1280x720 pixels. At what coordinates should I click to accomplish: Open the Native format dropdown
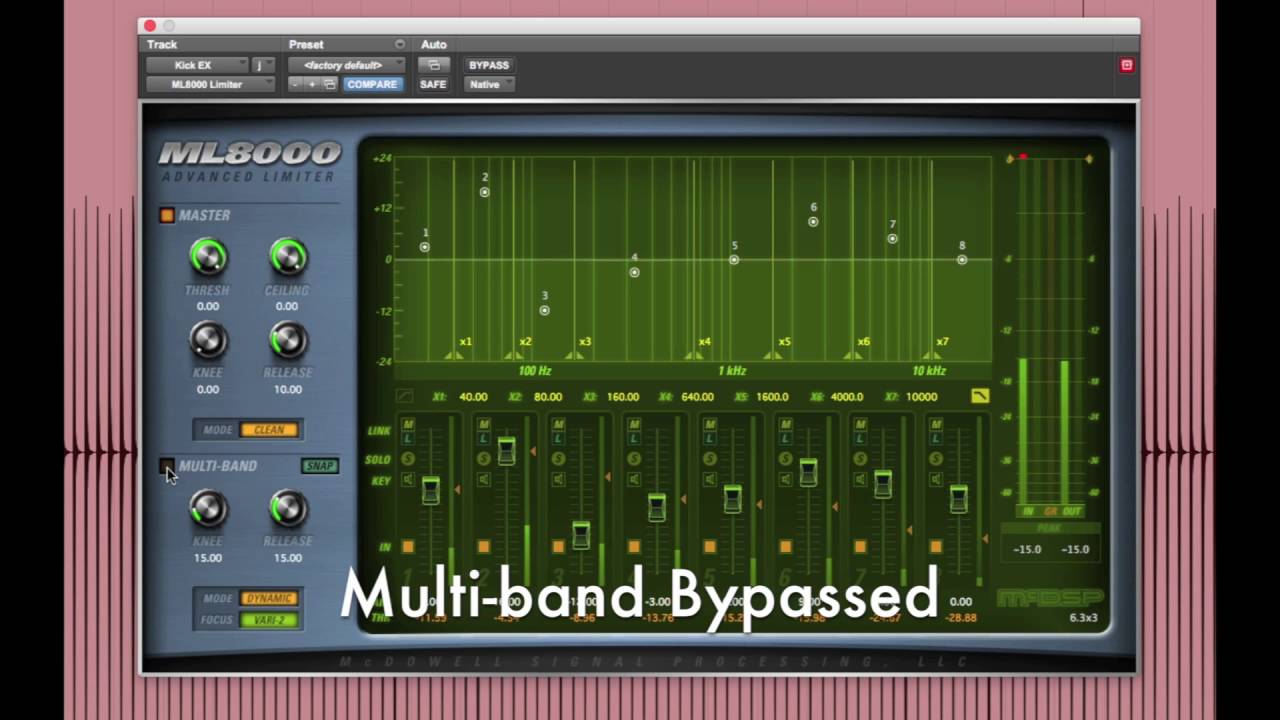click(489, 84)
